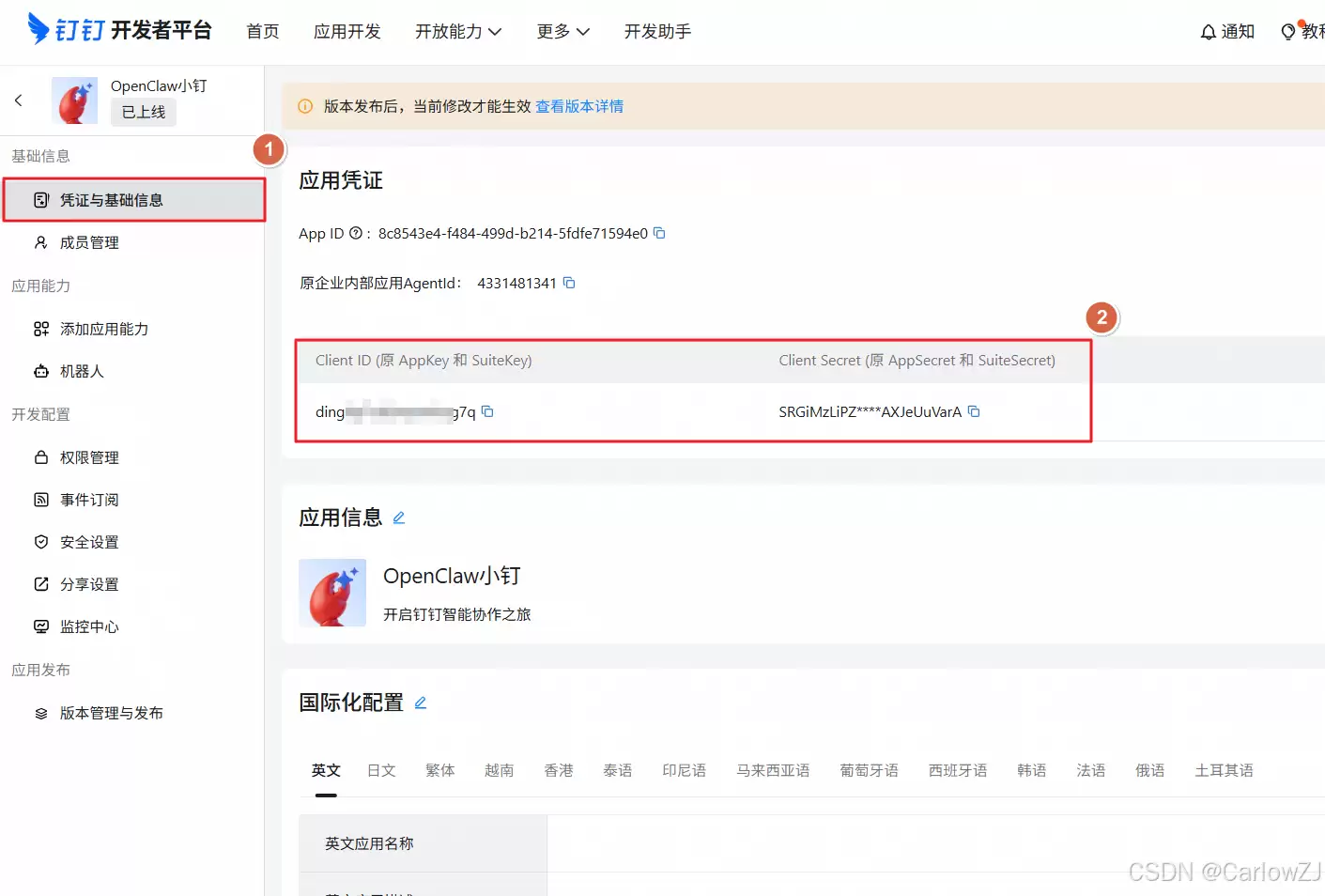Go back using the left arrow
Image resolution: width=1325 pixels, height=896 pixels.
pos(19,100)
